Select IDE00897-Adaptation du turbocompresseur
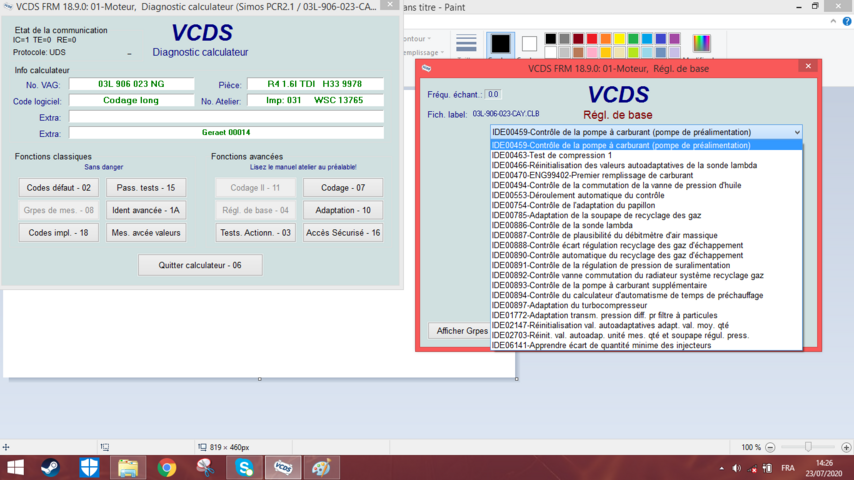The height and width of the screenshot is (480, 854). 646,305
